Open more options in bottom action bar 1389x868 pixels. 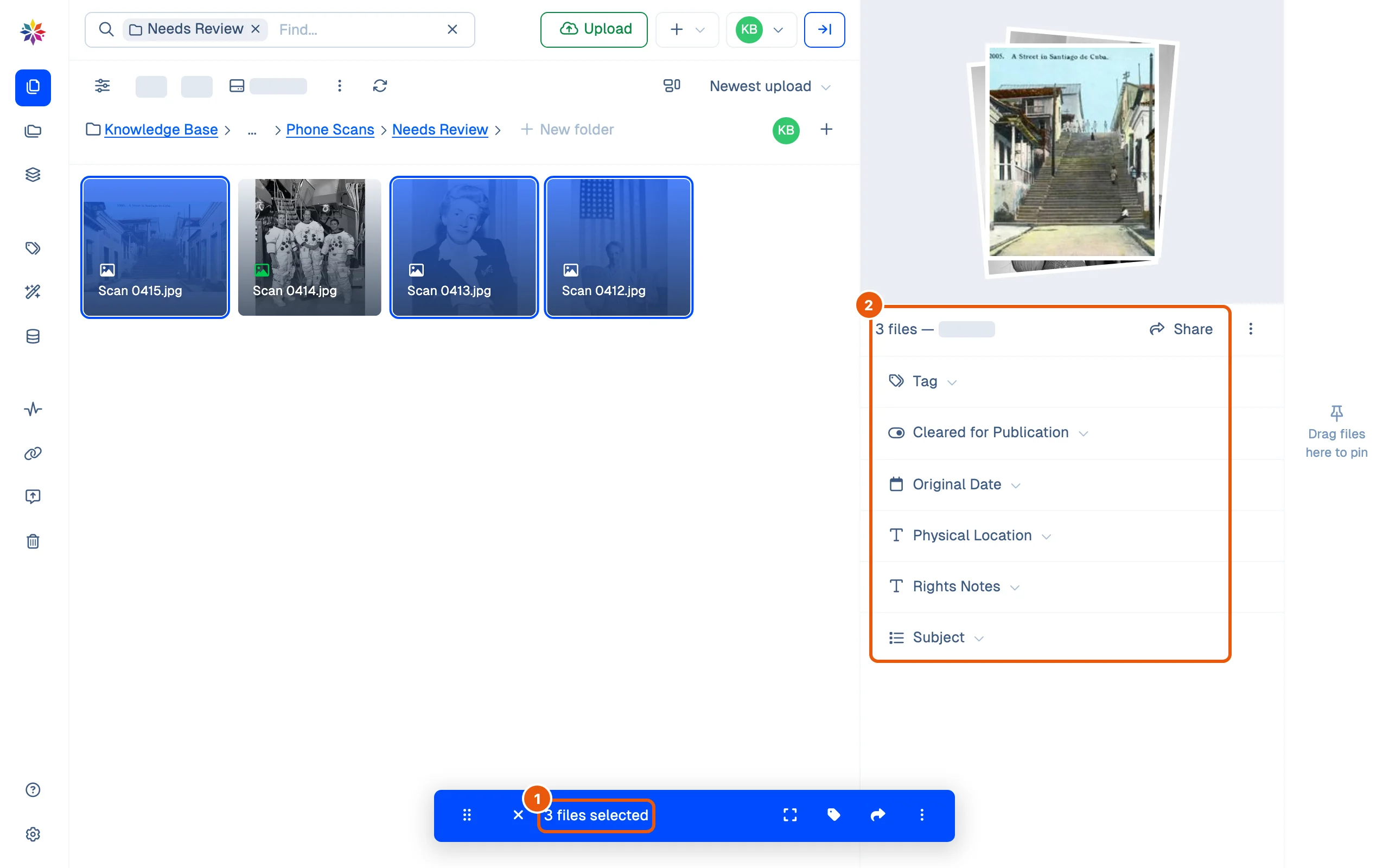922,815
